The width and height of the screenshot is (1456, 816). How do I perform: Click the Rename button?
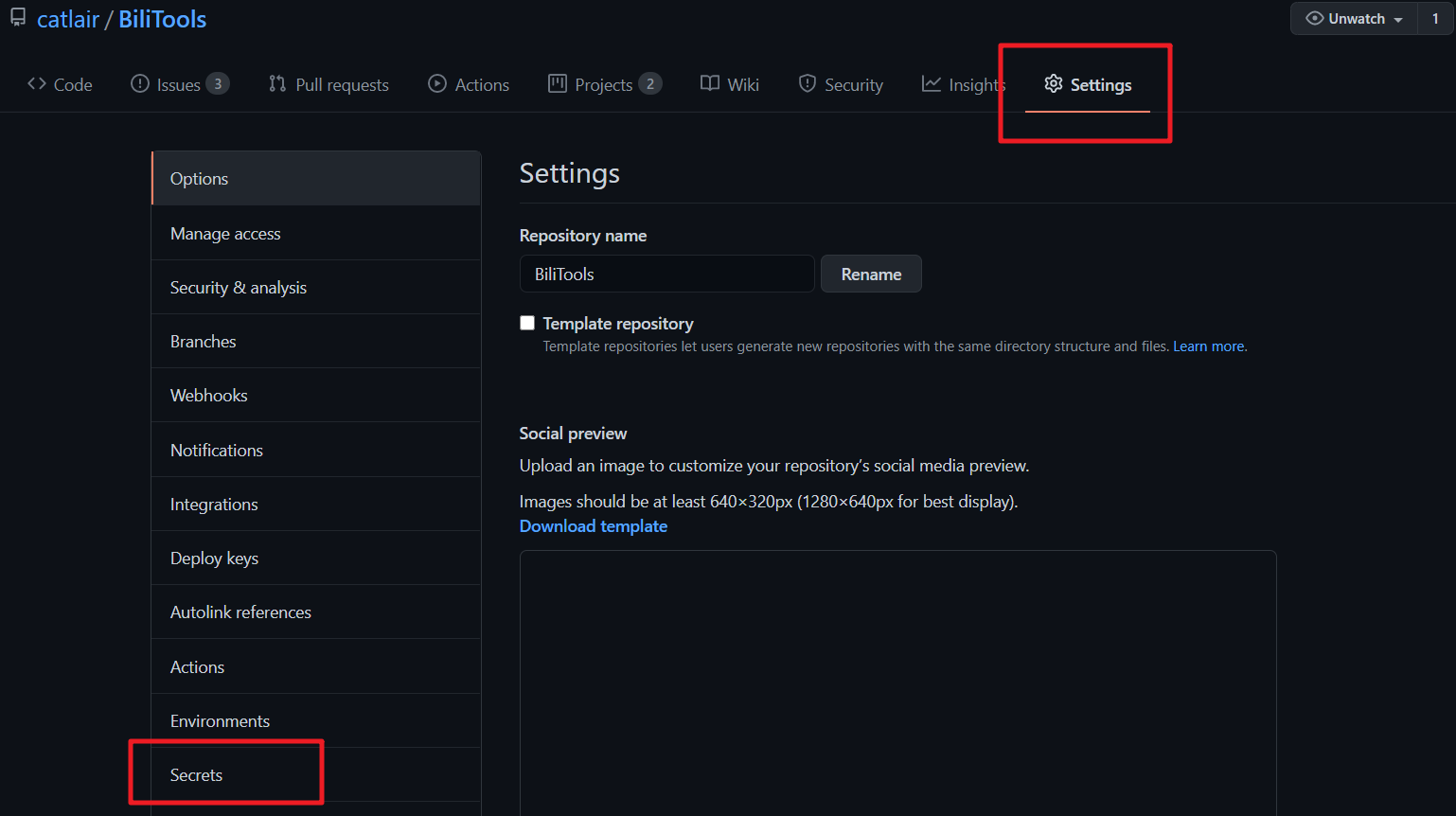point(871,274)
